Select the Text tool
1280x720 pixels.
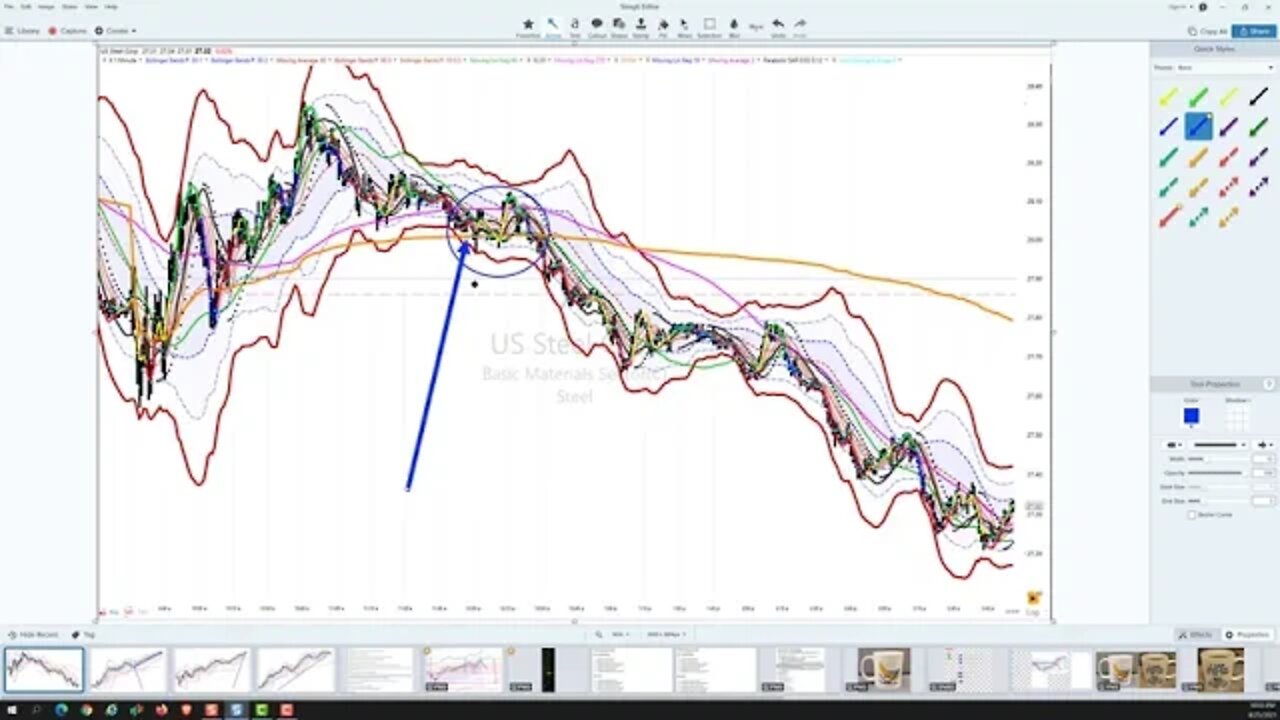tap(575, 27)
